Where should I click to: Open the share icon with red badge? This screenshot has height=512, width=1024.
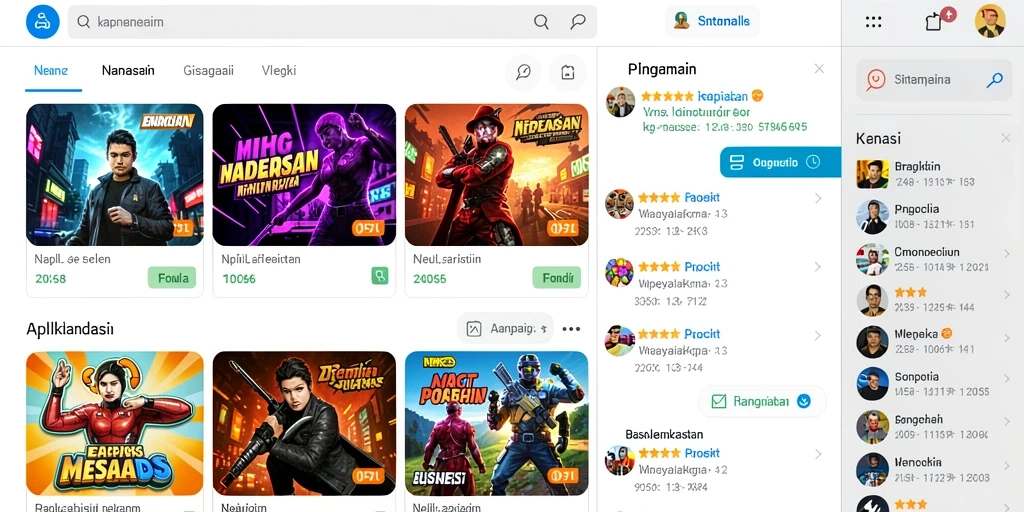pos(935,22)
